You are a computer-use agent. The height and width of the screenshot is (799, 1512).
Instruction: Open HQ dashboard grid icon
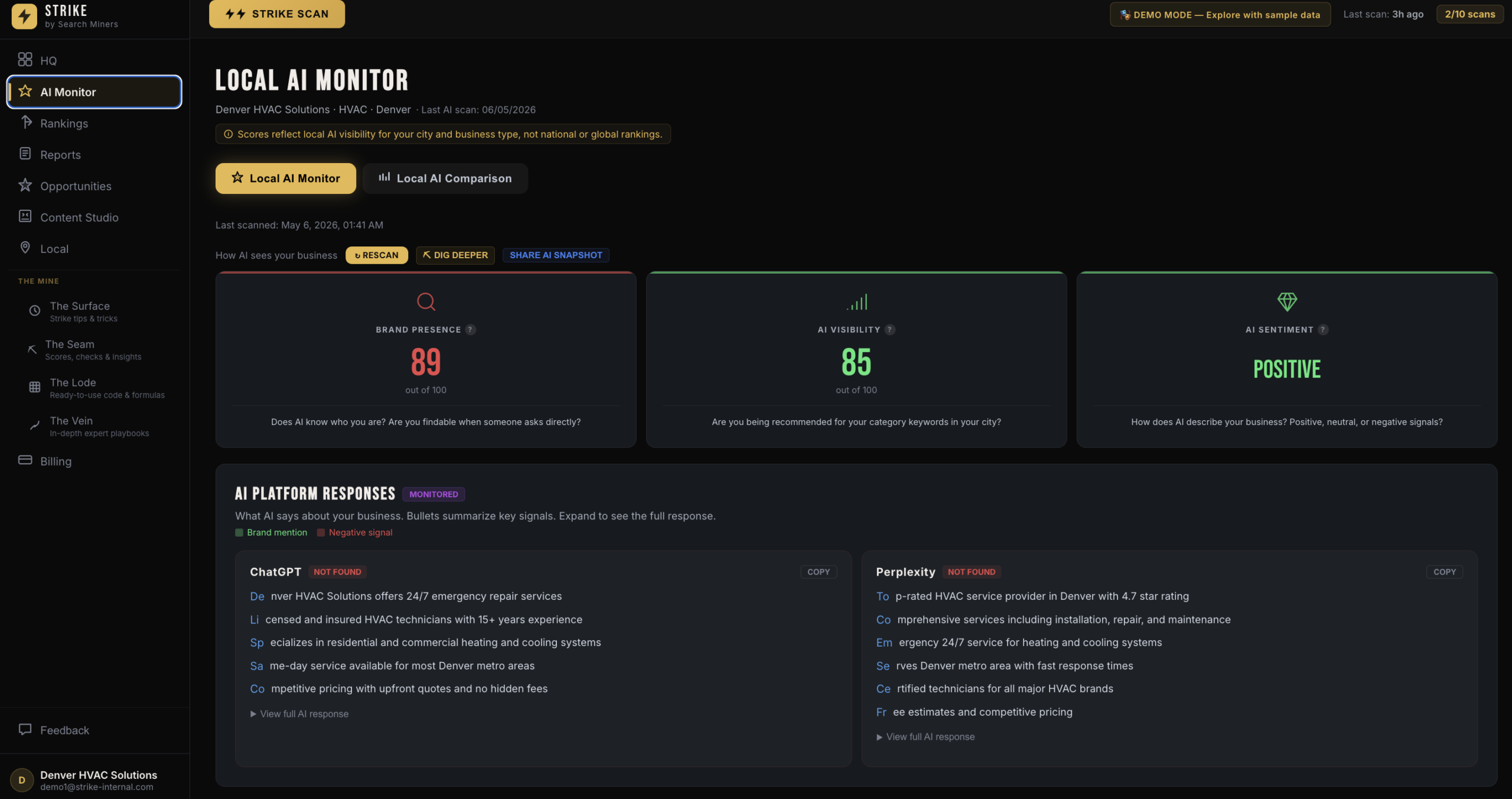click(x=25, y=60)
